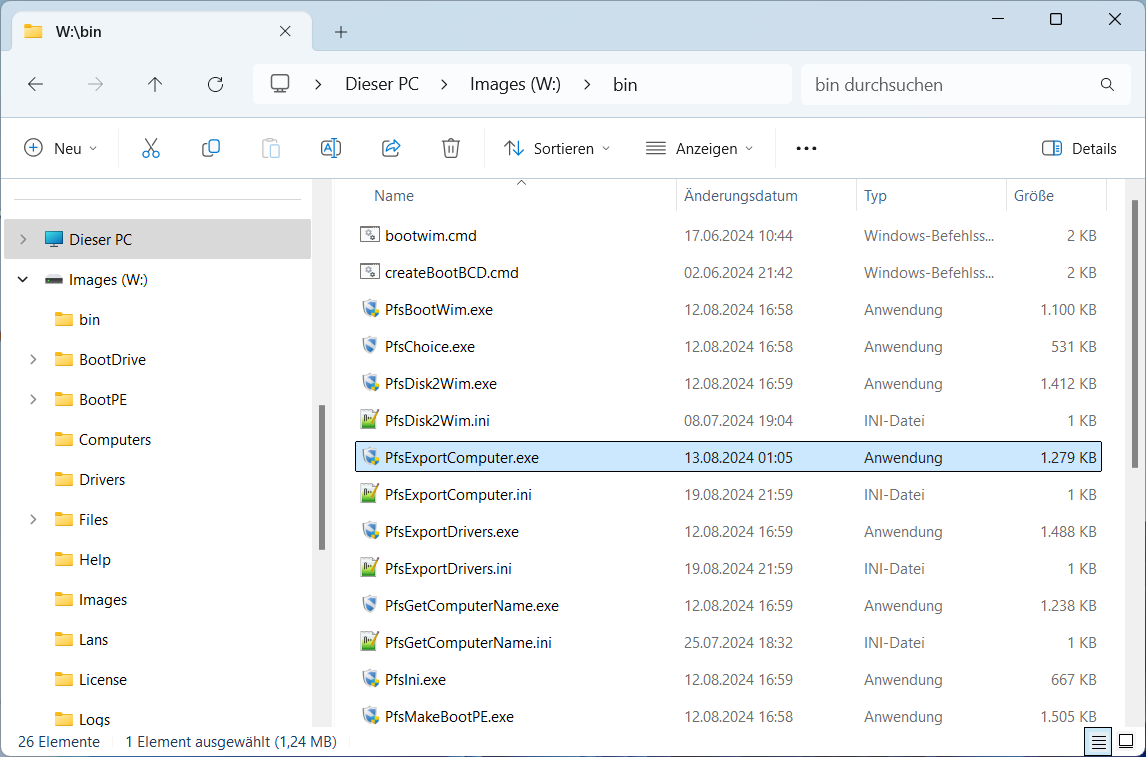
Task: Collapse the Images (W:) drive node
Action: click(x=23, y=280)
